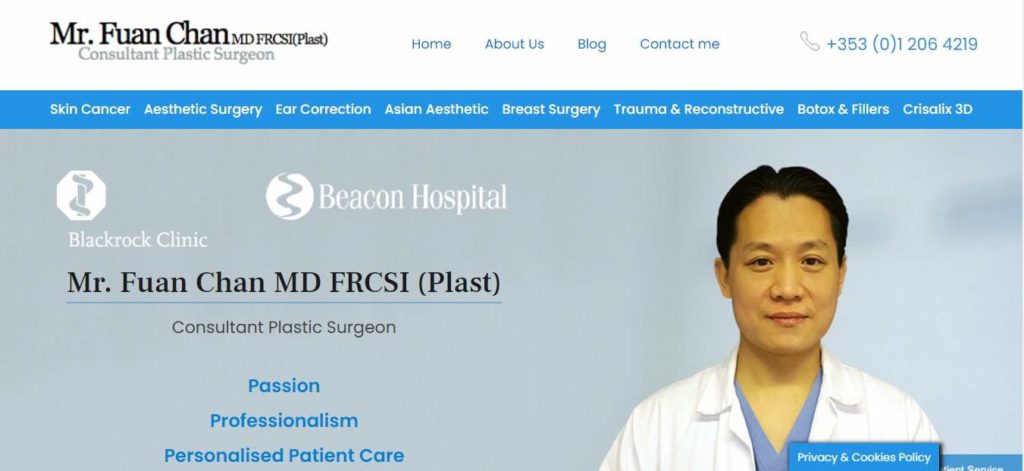Open Trauma & Reconstructive menu item
The image size is (1024, 471).
coord(698,109)
